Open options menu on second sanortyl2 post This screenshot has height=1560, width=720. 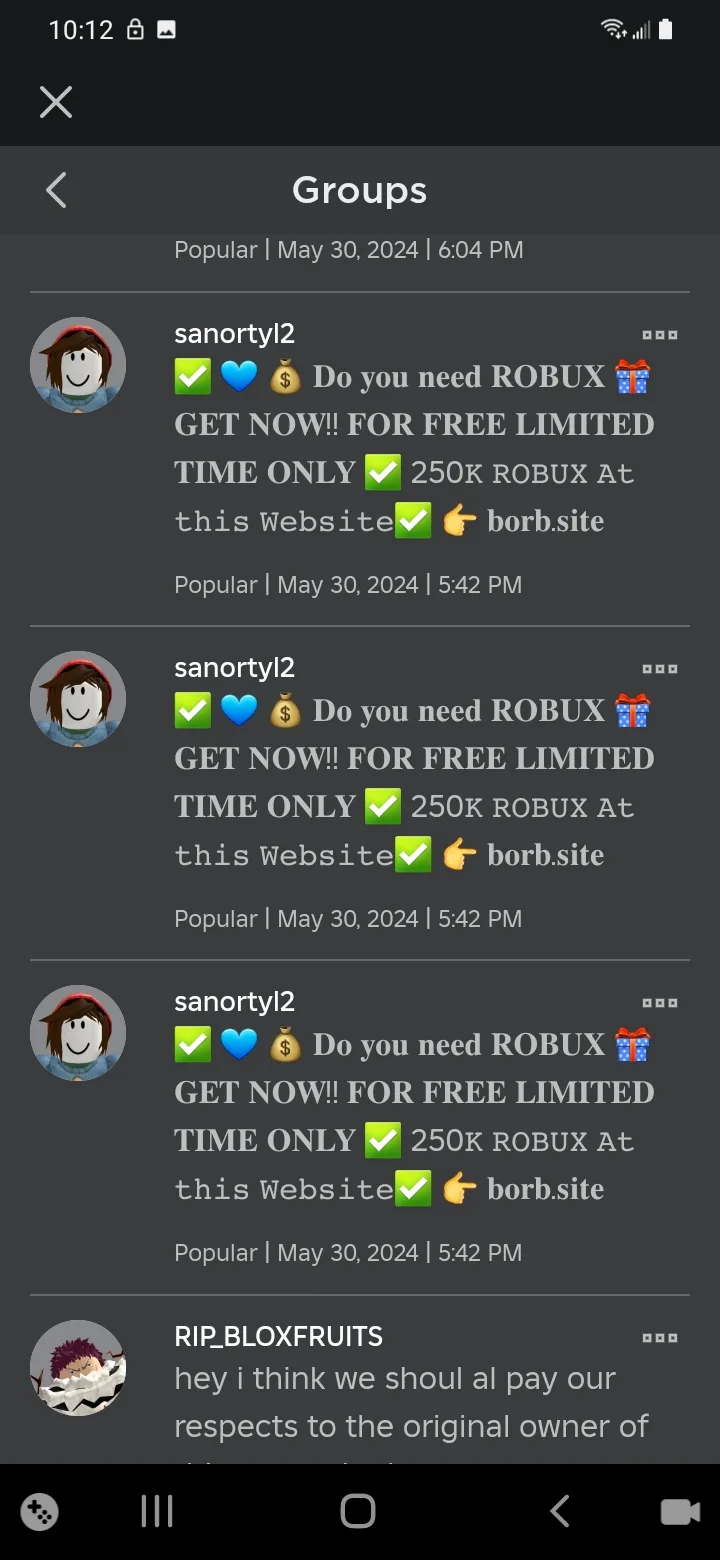[x=660, y=669]
